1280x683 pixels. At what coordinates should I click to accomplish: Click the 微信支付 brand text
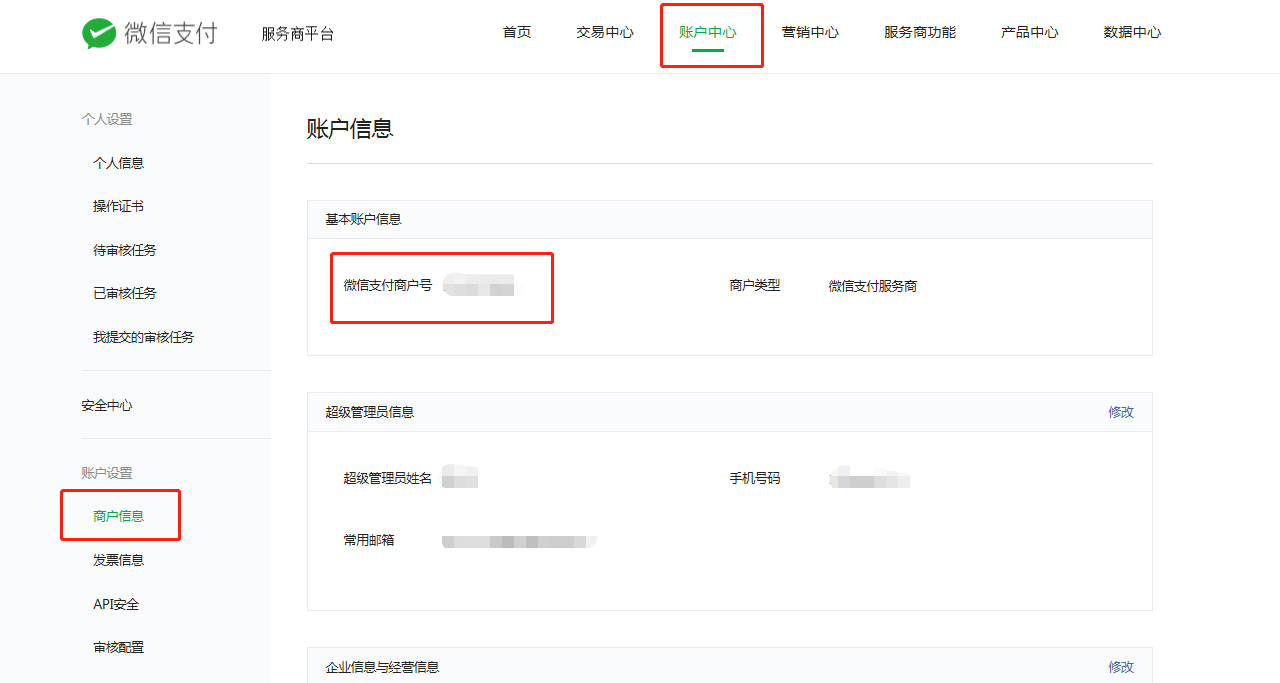[x=171, y=33]
